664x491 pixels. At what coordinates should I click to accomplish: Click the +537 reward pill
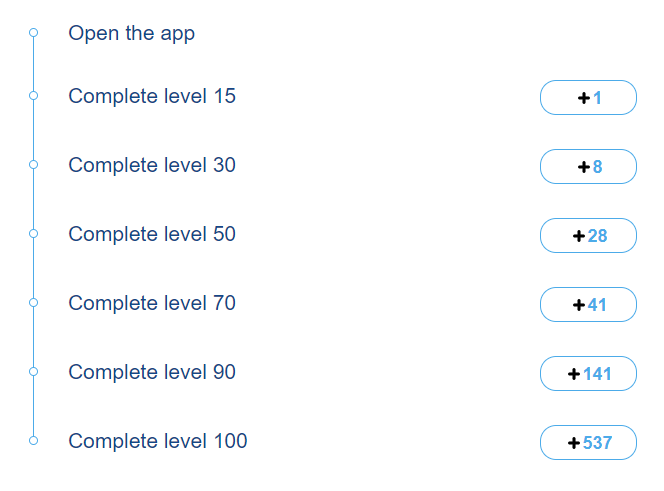pyautogui.click(x=588, y=443)
